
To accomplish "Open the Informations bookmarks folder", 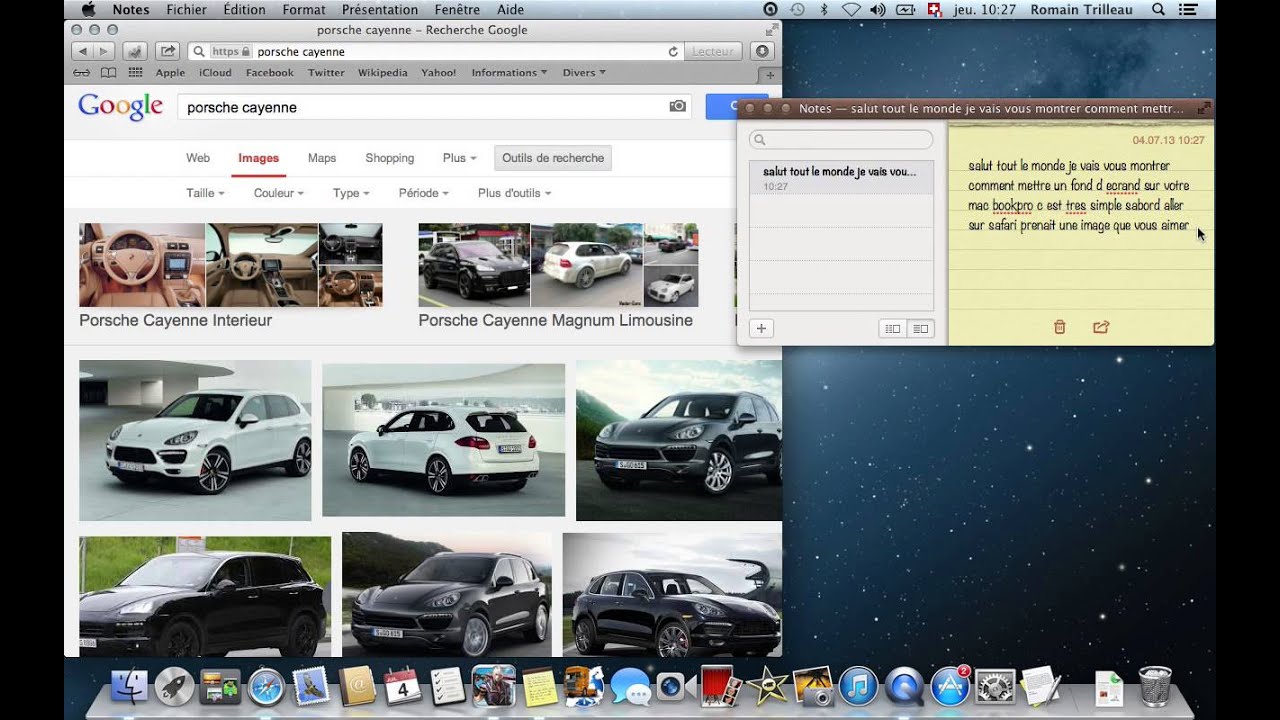I will pos(509,73).
